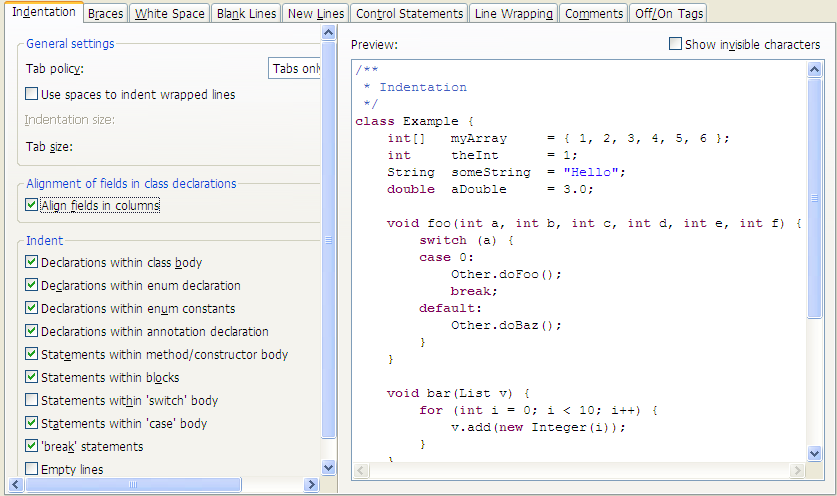The width and height of the screenshot is (837, 496).
Task: Enable Empty lines indentation checkbox
Action: 31,469
